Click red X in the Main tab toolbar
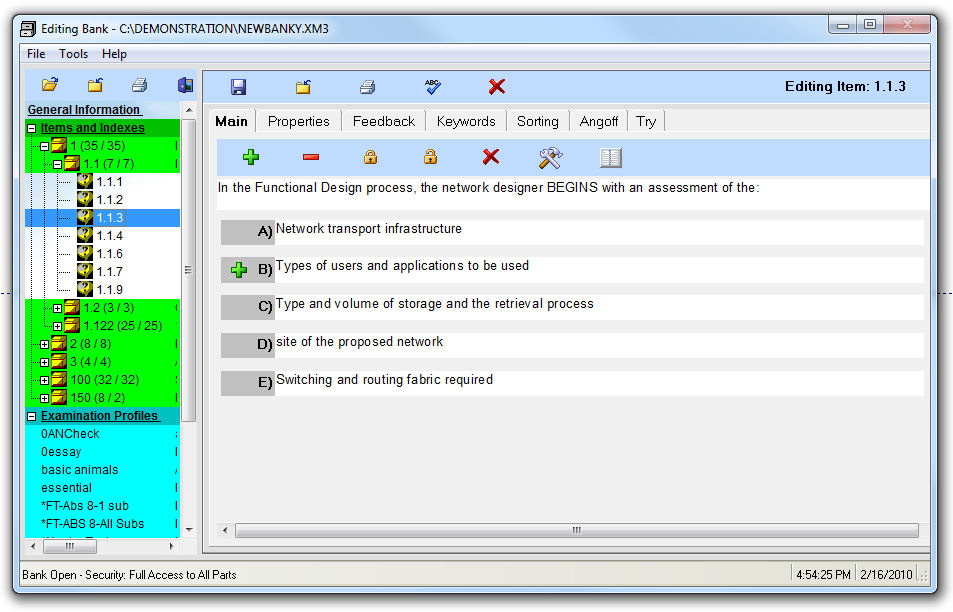This screenshot has height=612, width=953. coord(490,157)
